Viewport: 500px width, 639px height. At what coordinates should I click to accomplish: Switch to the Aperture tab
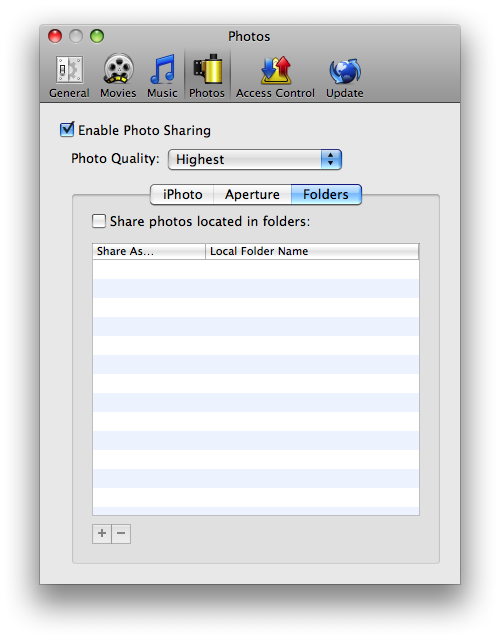coord(252,194)
